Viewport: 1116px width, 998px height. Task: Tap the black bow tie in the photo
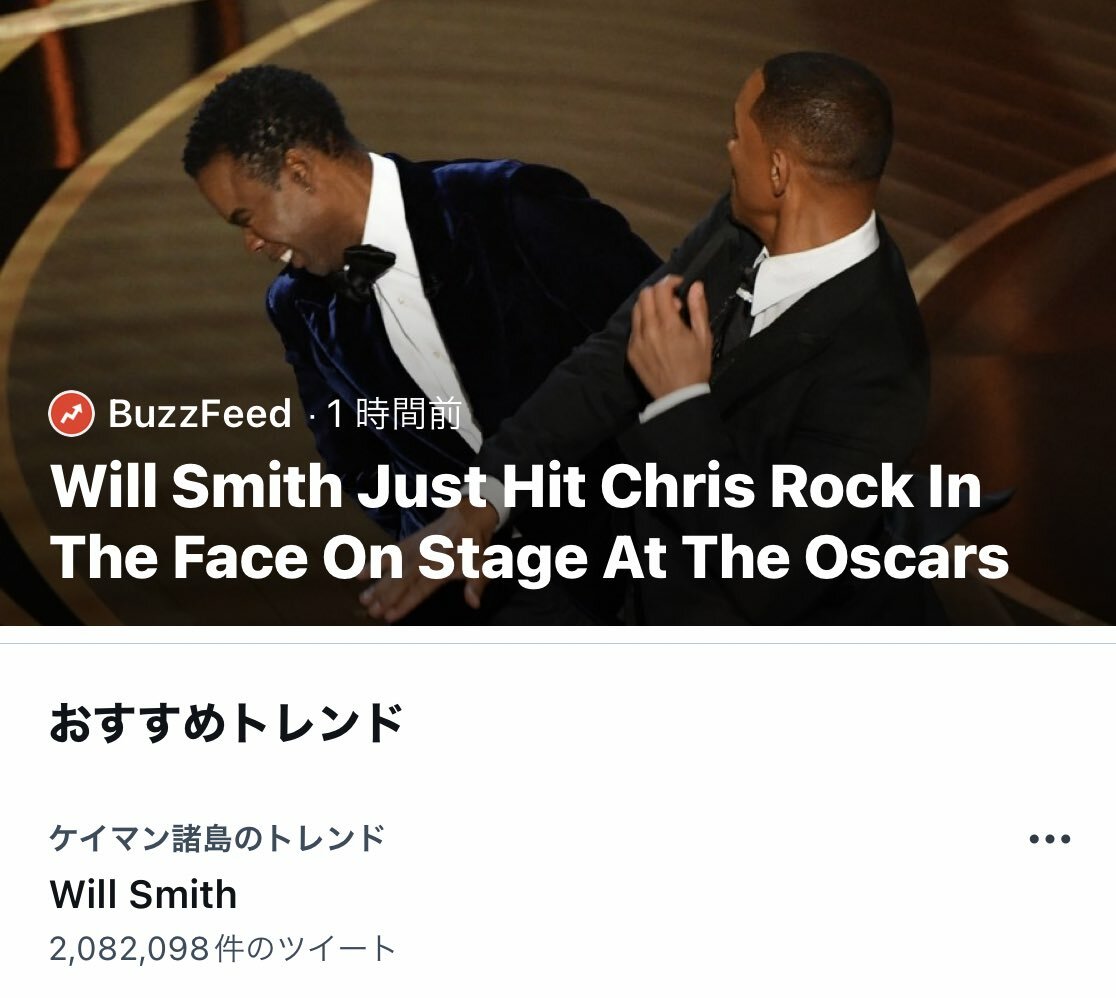click(x=367, y=270)
